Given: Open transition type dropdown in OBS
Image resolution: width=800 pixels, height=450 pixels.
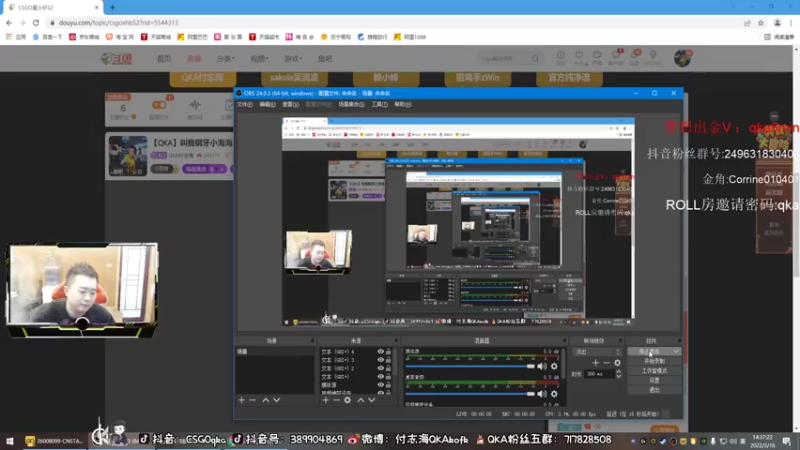Looking at the screenshot, I should (x=596, y=352).
